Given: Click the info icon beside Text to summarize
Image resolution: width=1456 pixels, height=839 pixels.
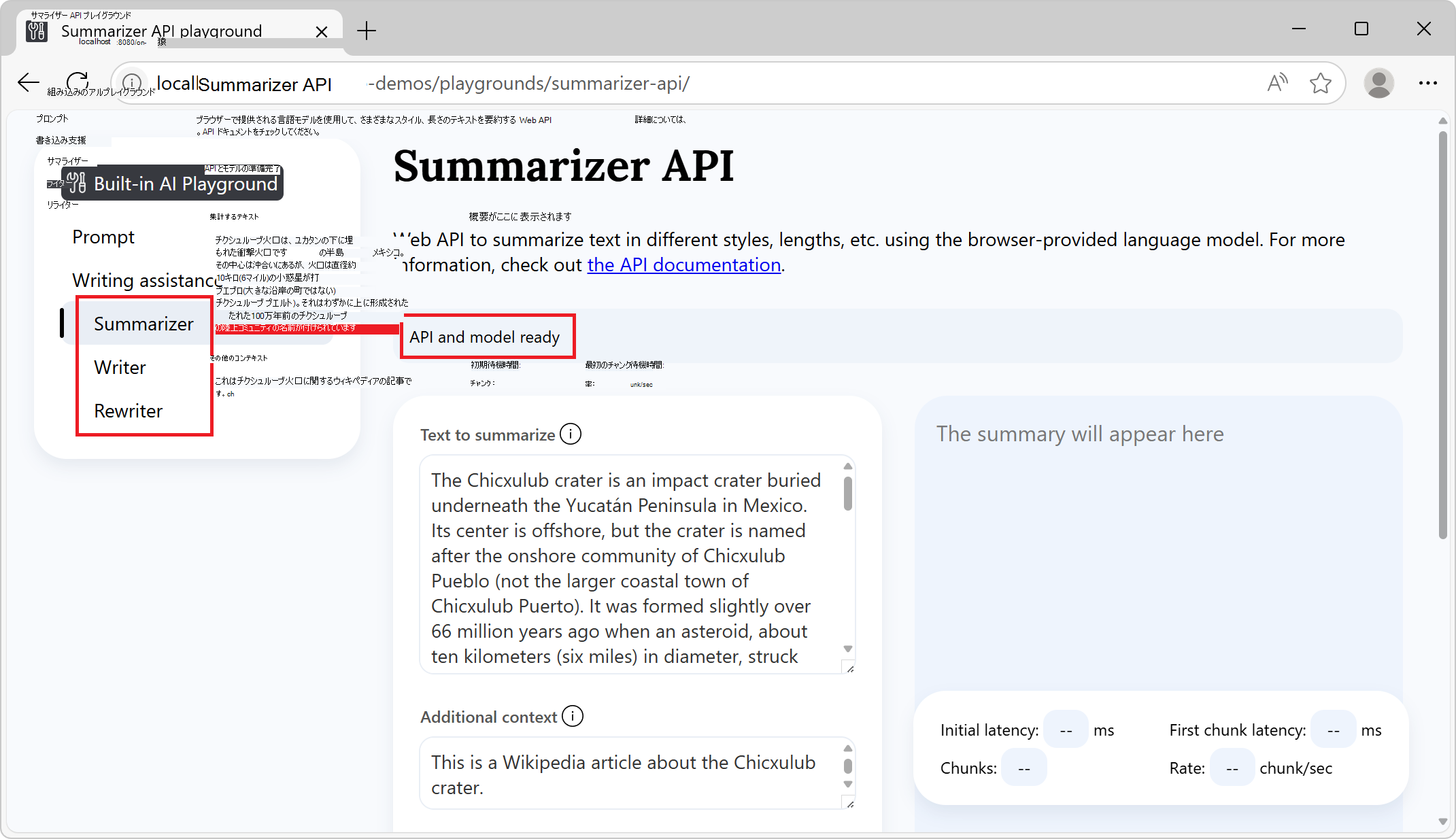Looking at the screenshot, I should (x=571, y=434).
